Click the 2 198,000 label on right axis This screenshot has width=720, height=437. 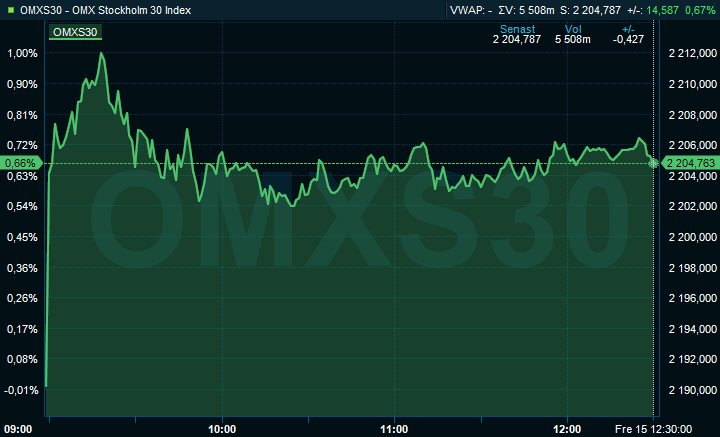click(x=692, y=268)
